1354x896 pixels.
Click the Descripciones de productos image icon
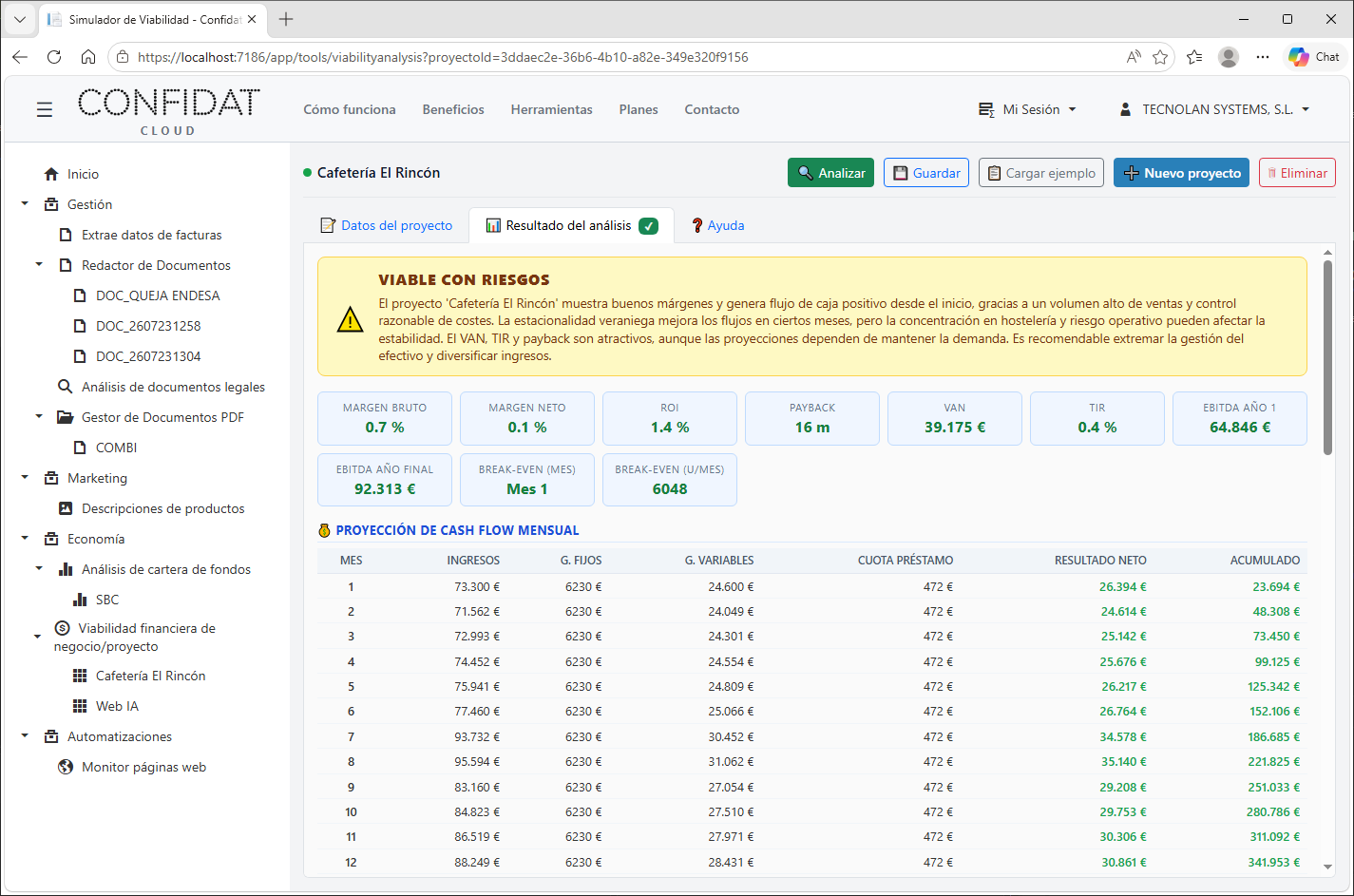tap(66, 508)
